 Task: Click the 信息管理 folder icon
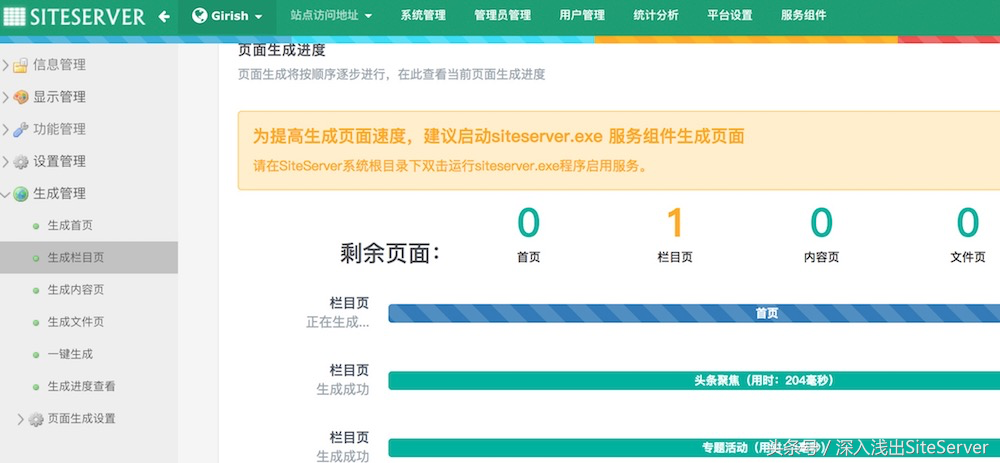20,65
